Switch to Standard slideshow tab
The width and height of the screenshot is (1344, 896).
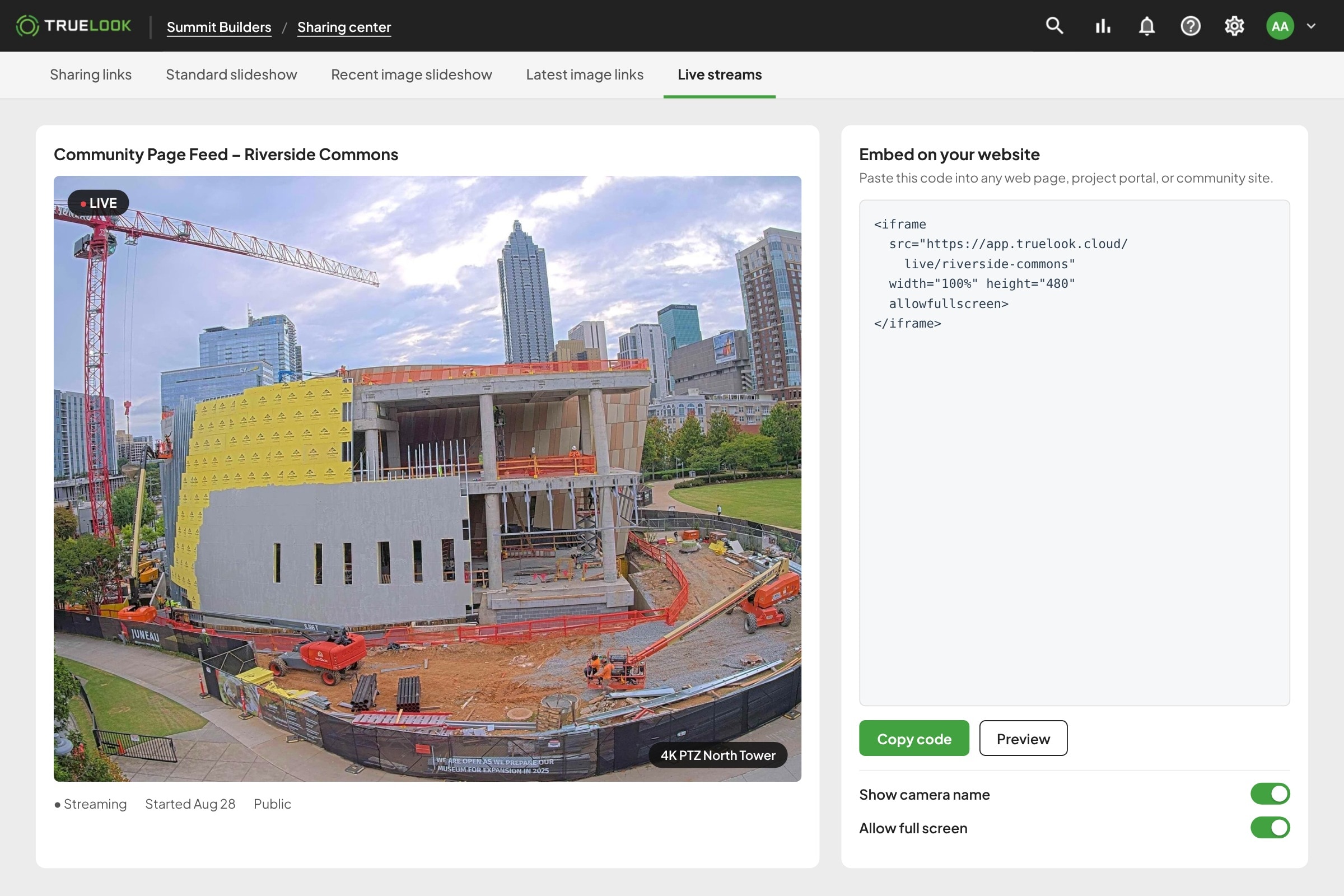(231, 74)
